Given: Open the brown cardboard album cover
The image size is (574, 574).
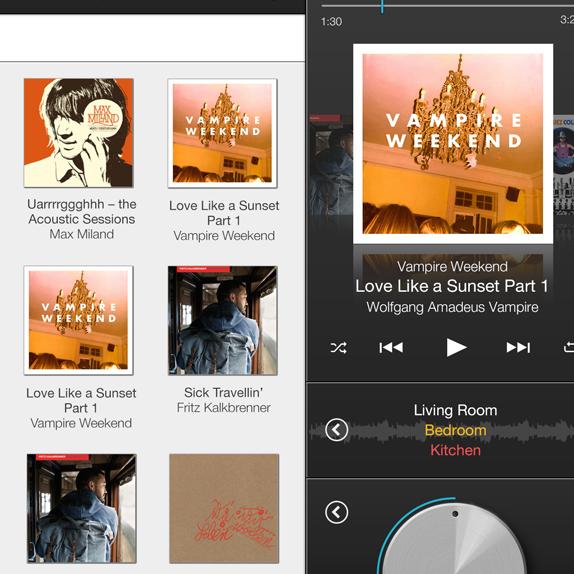Looking at the screenshot, I should point(224,508).
